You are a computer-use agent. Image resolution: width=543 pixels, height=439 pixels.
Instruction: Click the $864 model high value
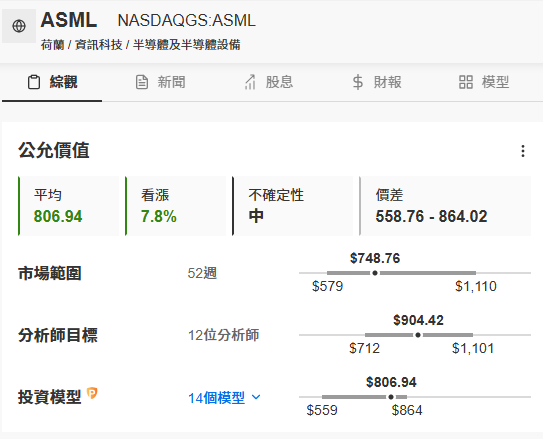pyautogui.click(x=407, y=410)
